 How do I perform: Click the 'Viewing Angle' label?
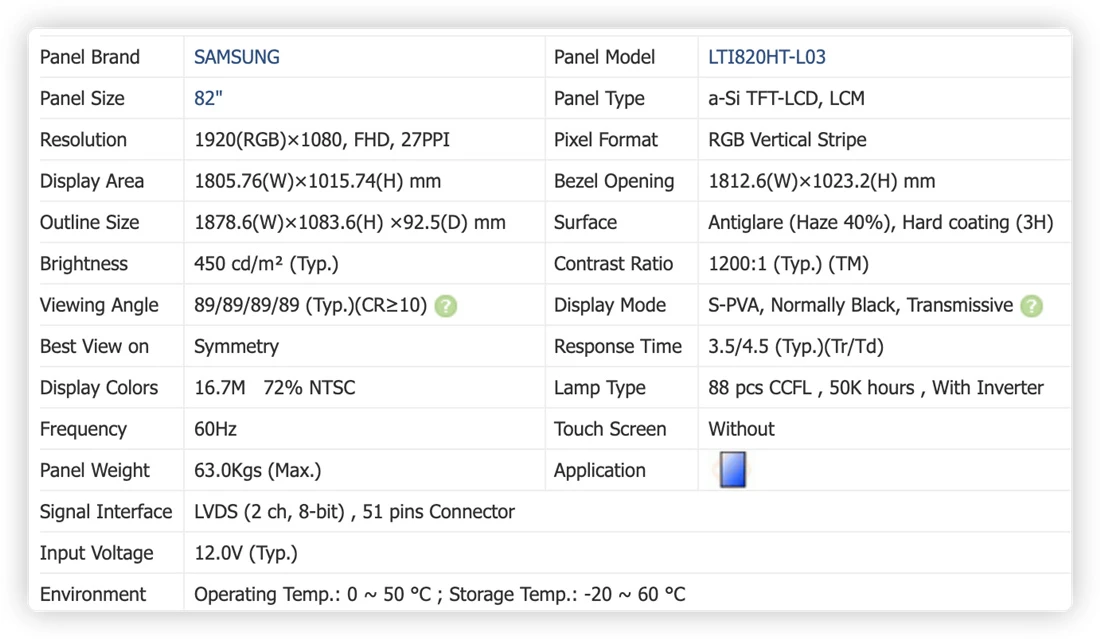click(x=99, y=305)
